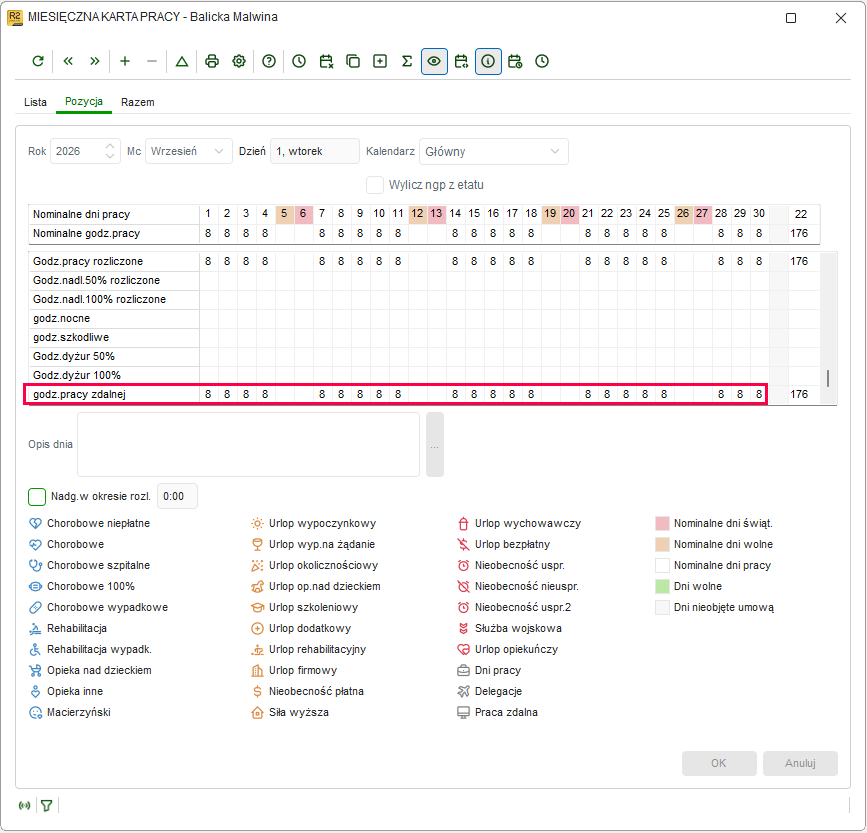This screenshot has height=833, width=867.
Task: Switch to the Lista tab
Action: point(35,102)
